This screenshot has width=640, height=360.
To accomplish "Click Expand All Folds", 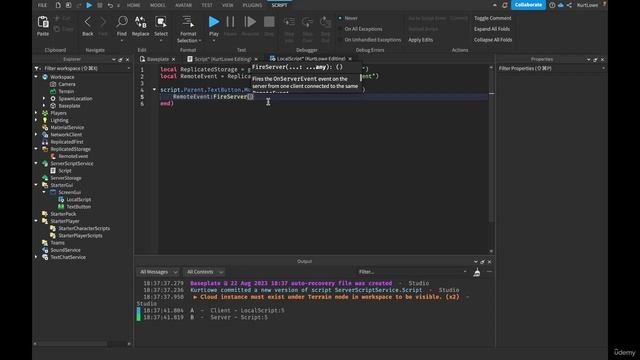I will click(492, 29).
